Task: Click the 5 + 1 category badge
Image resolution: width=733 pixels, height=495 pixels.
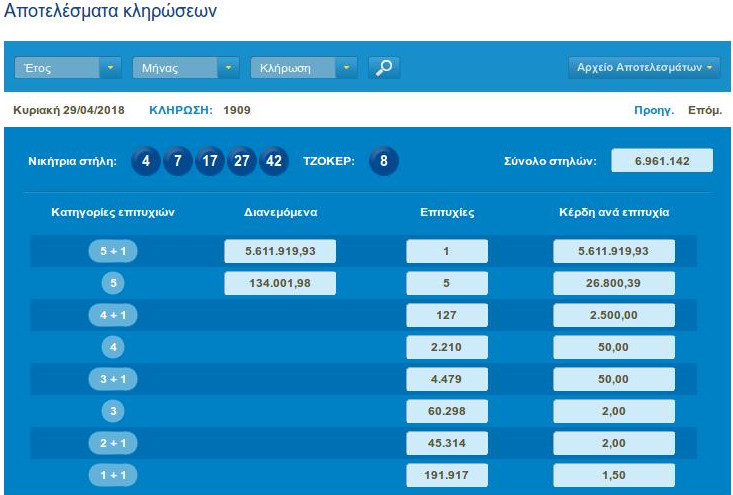Action: click(x=112, y=252)
